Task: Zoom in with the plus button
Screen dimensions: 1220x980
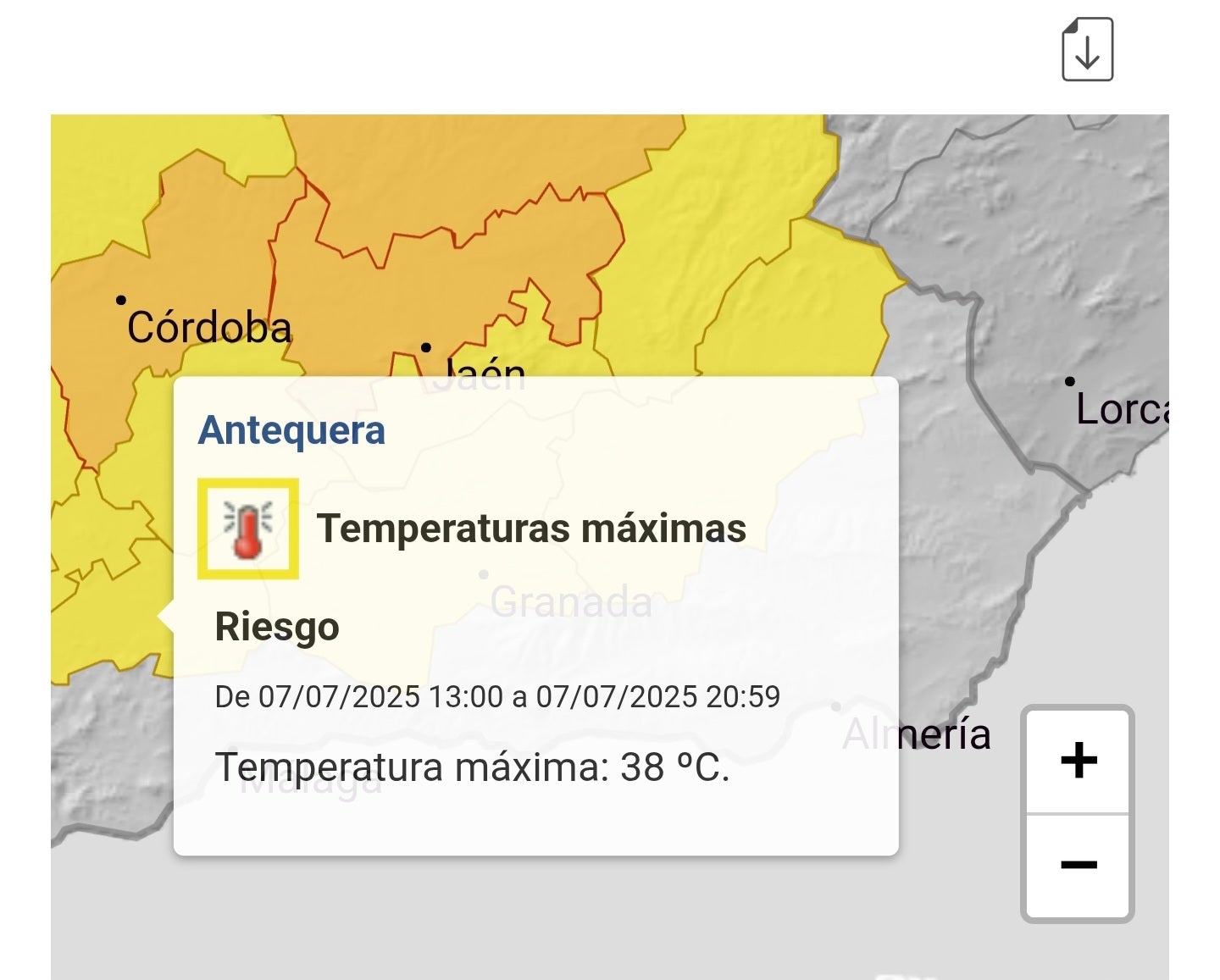Action: click(x=1078, y=761)
